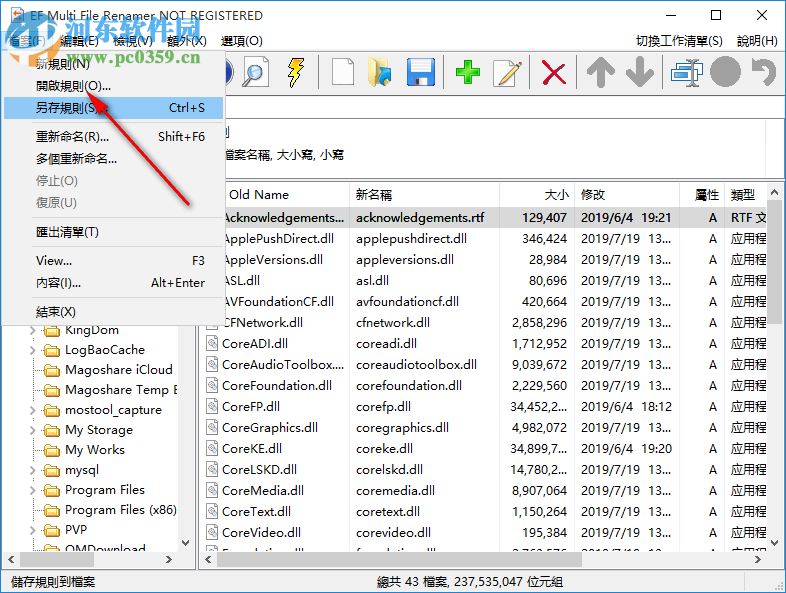Click the blank page new rule icon
The image size is (786, 593).
(x=343, y=73)
